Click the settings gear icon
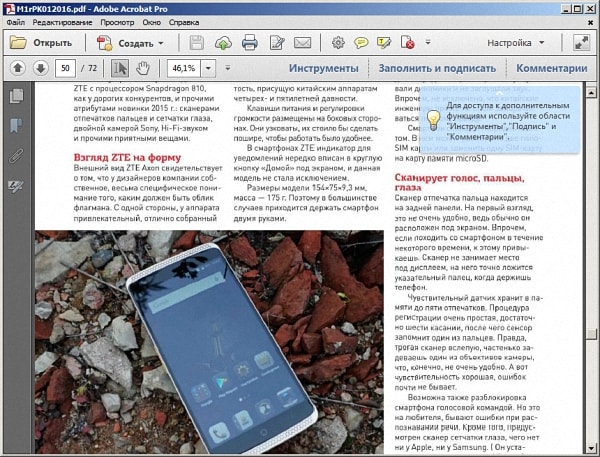The width and height of the screenshot is (600, 457). [338, 42]
